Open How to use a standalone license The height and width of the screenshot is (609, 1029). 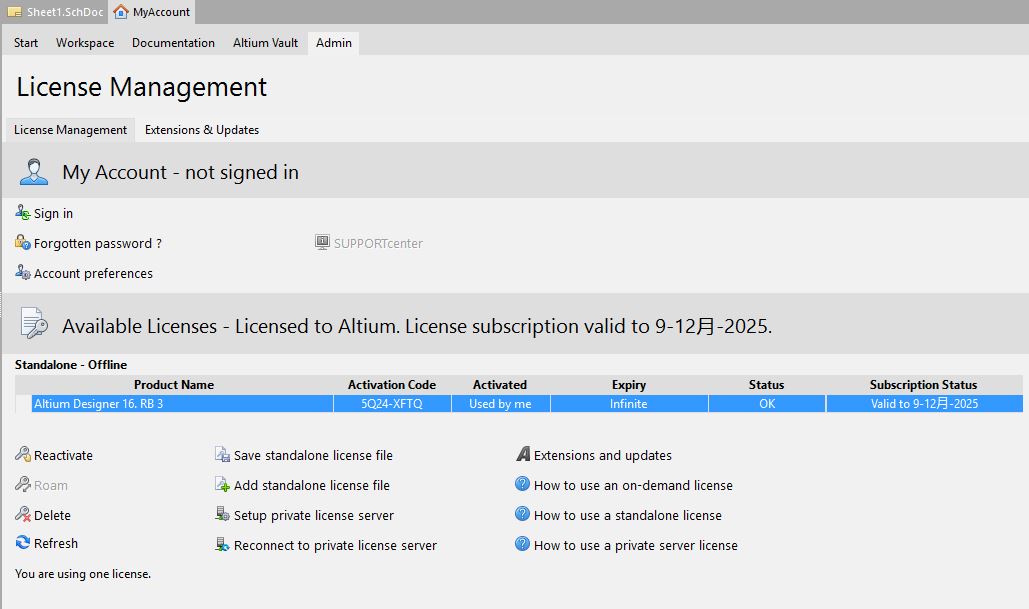(627, 516)
